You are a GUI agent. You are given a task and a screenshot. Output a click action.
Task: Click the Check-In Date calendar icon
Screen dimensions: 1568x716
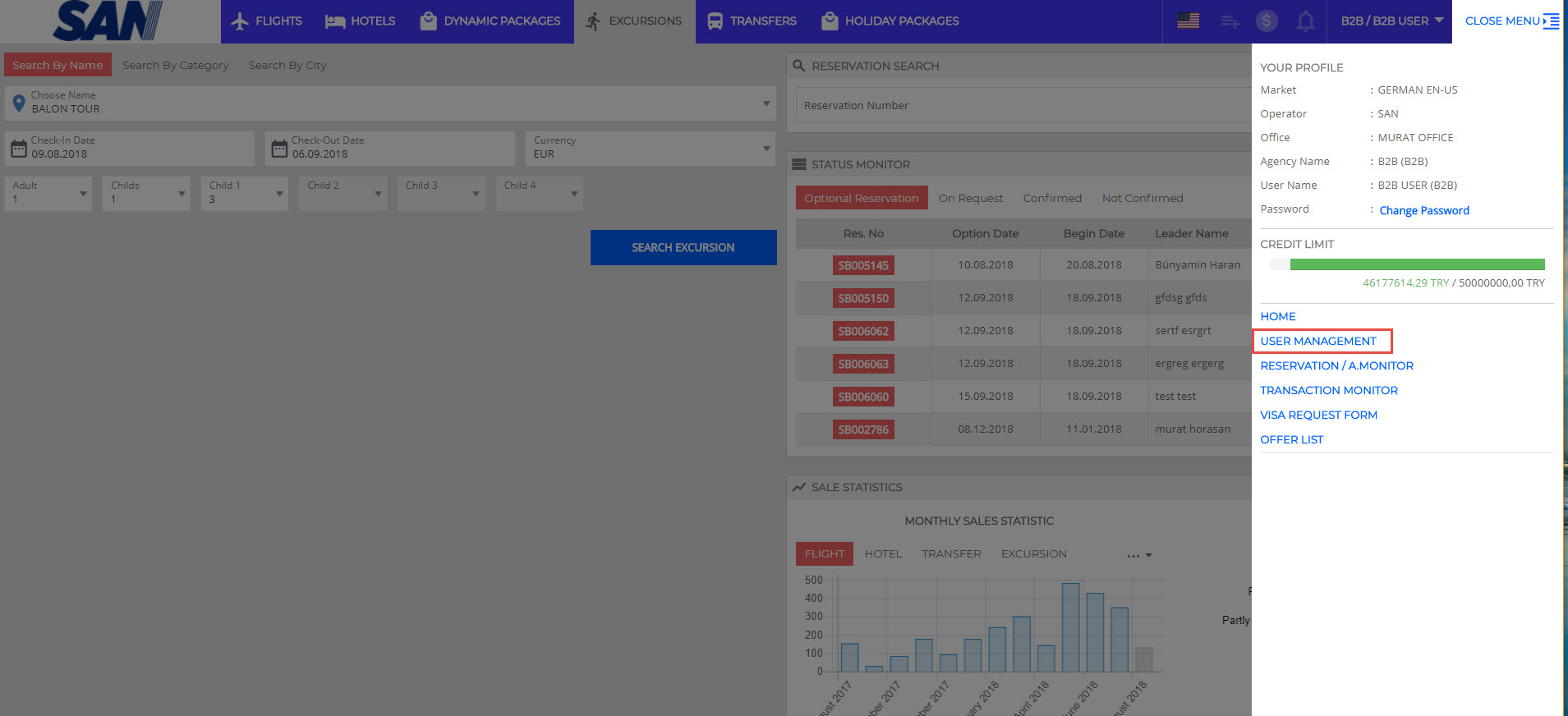(19, 149)
